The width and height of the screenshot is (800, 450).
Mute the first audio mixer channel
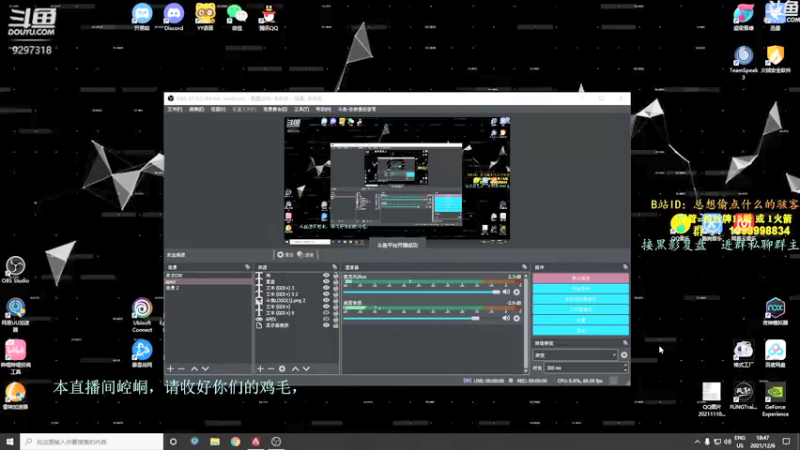pyautogui.click(x=506, y=292)
